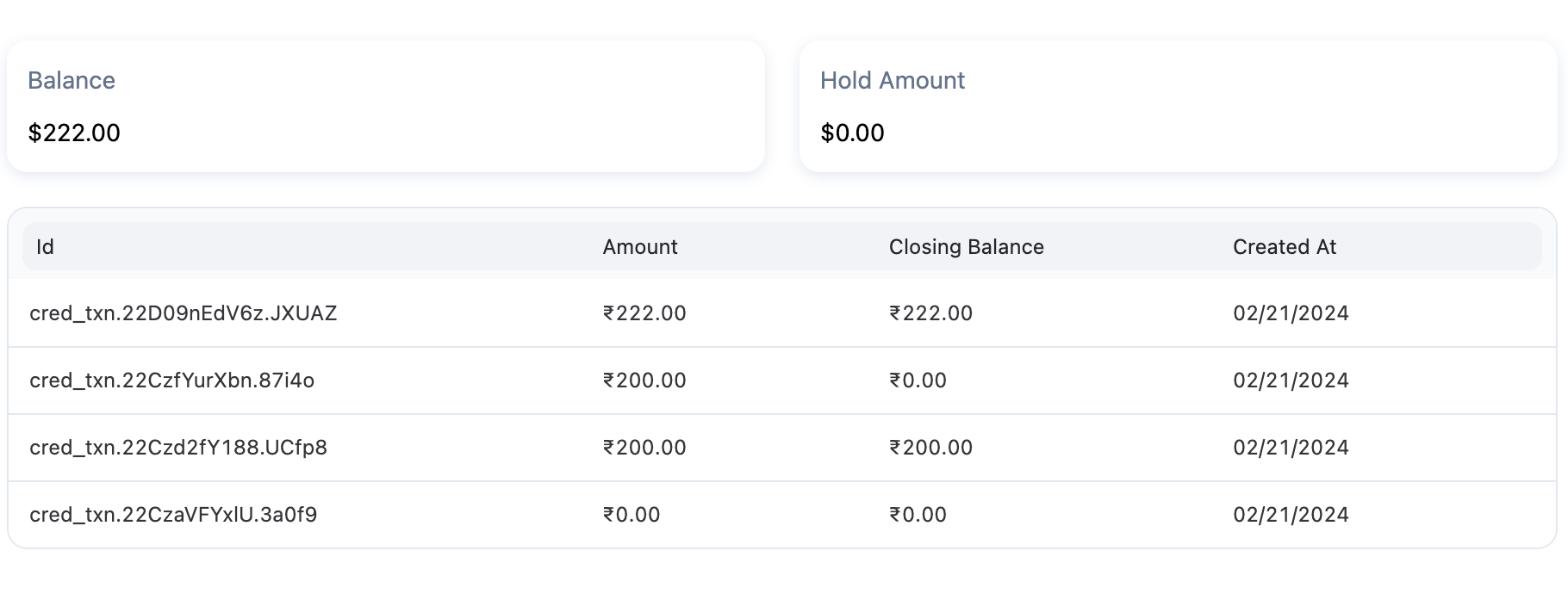Click the last row's 02/21/2024 date
The image size is (1568, 594).
[1291, 515]
